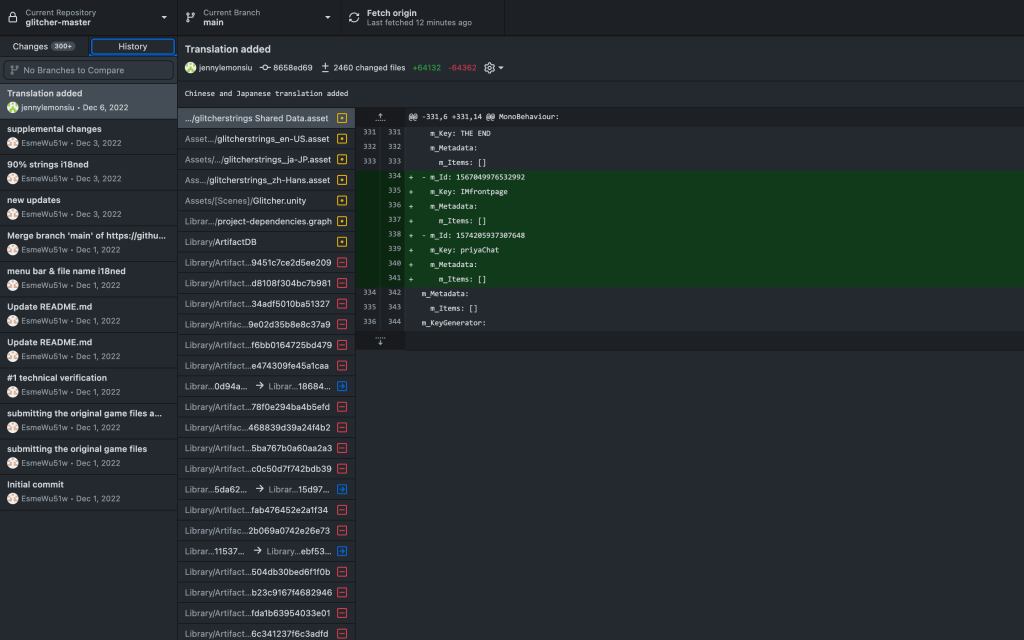The image size is (1024, 640).
Task: Click the No Branches to Compare field
Action: coord(88,70)
